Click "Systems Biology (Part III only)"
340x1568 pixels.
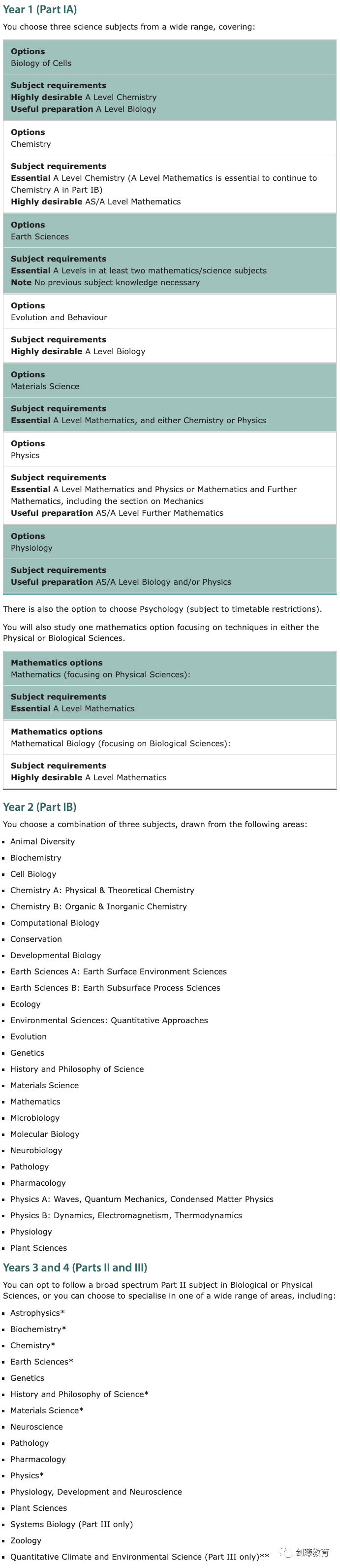point(71,1524)
